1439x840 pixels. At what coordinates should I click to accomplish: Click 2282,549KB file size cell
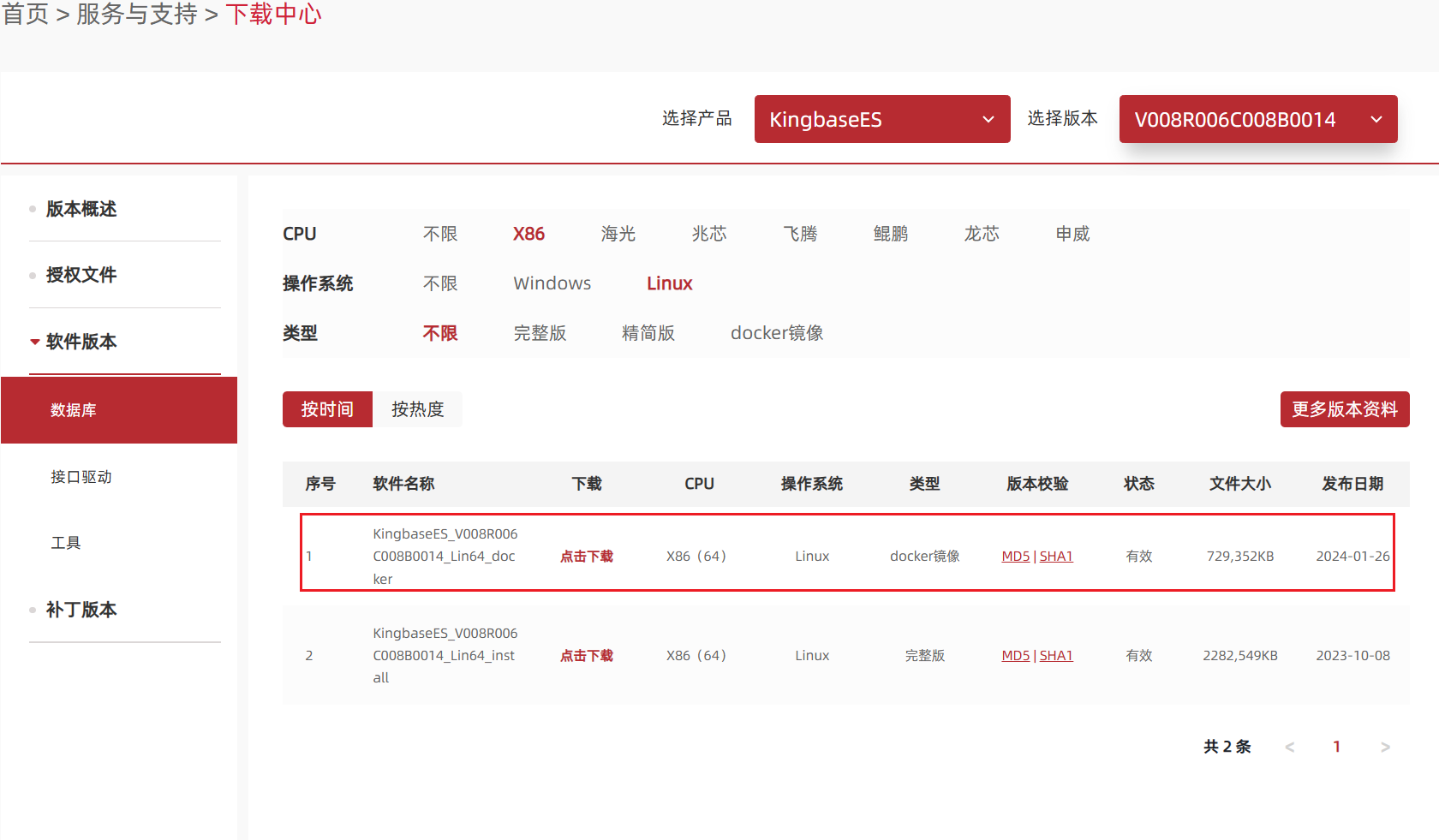(1240, 656)
